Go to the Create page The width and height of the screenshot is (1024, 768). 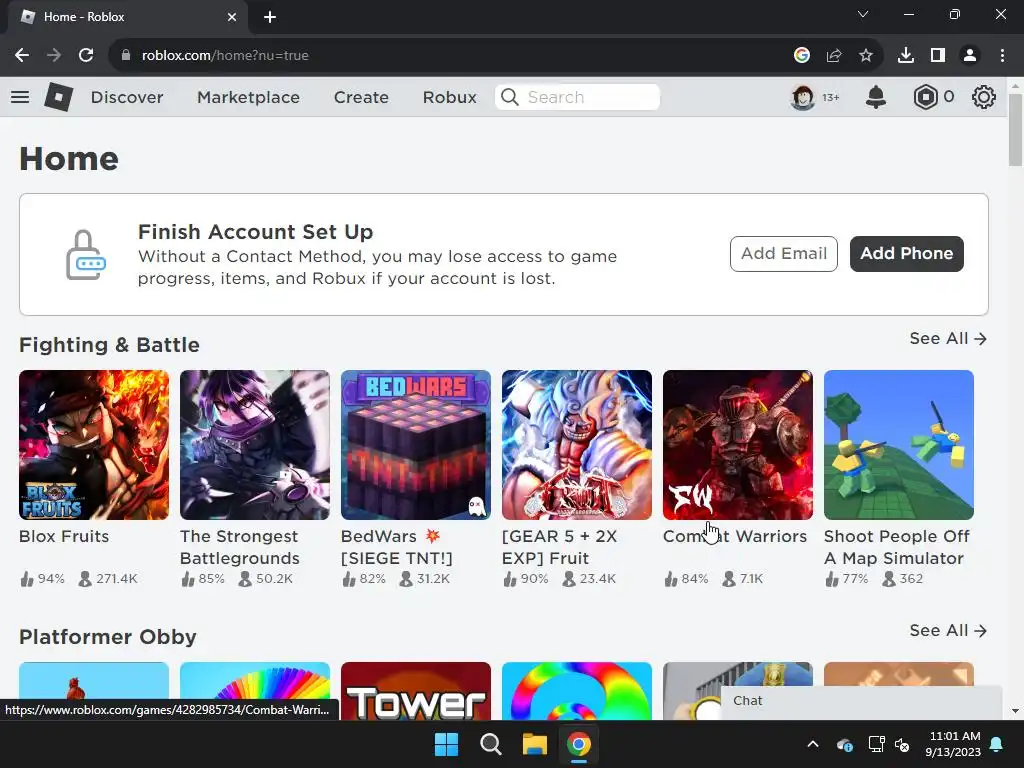(361, 97)
